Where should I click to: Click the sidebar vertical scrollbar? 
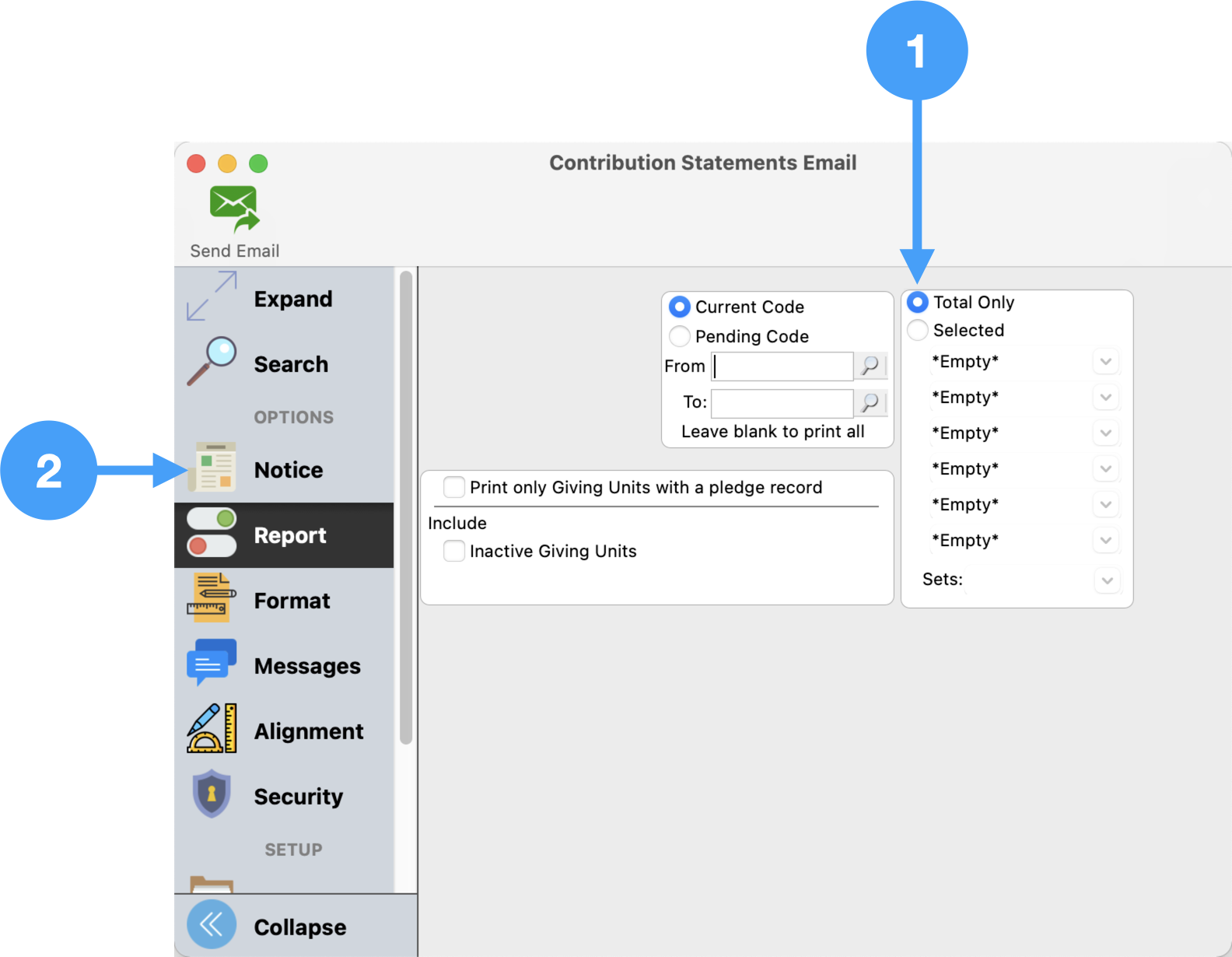pos(405,507)
